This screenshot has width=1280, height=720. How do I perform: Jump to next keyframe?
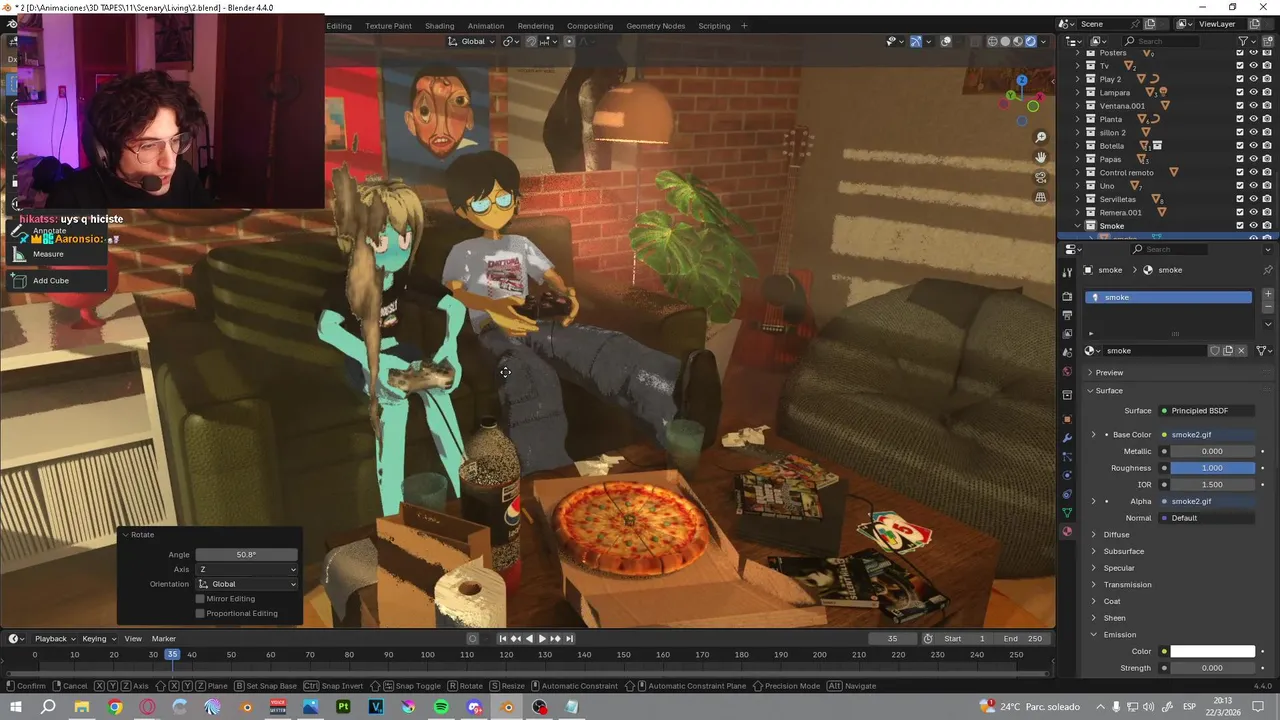click(x=556, y=639)
